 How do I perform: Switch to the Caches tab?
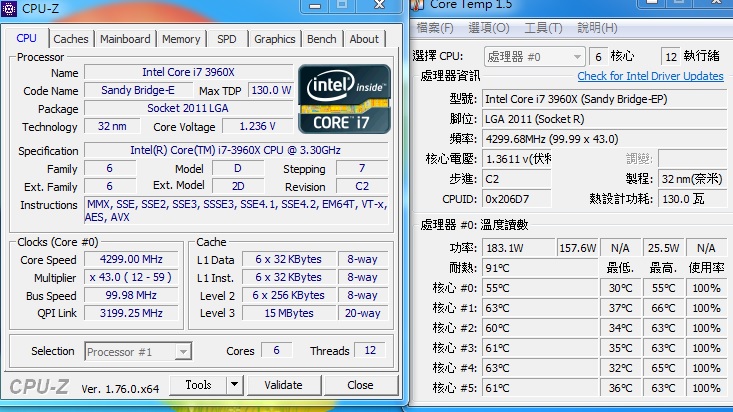click(x=71, y=39)
